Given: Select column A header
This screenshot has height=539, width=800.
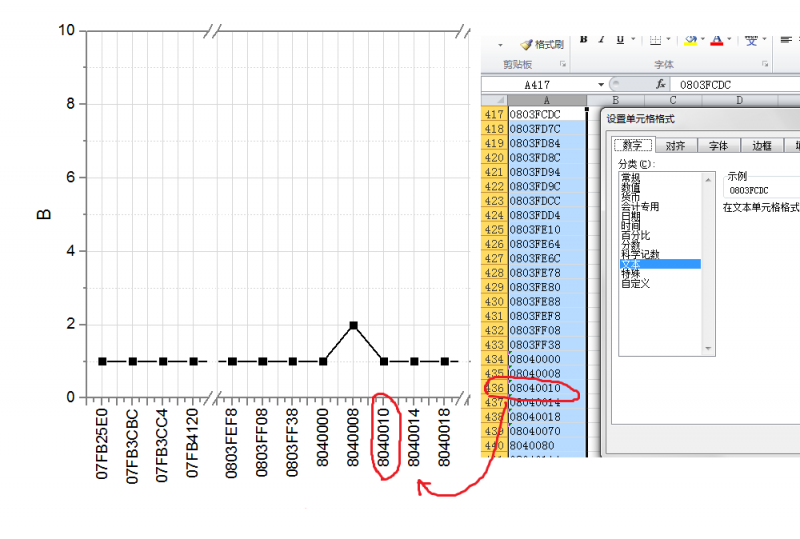Looking at the screenshot, I should point(547,100).
